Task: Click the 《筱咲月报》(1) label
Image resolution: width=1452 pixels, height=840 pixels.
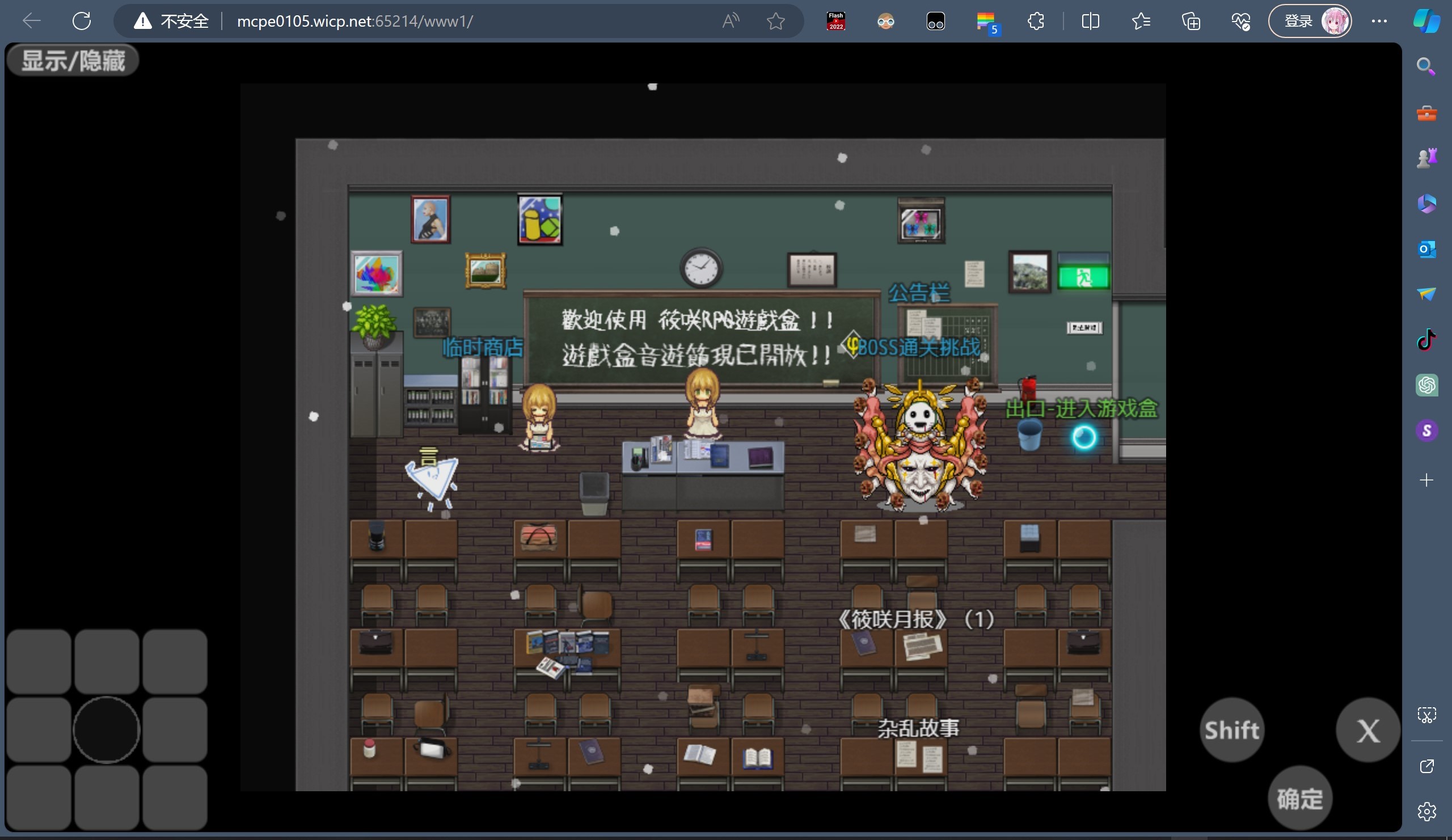Action: click(x=916, y=619)
